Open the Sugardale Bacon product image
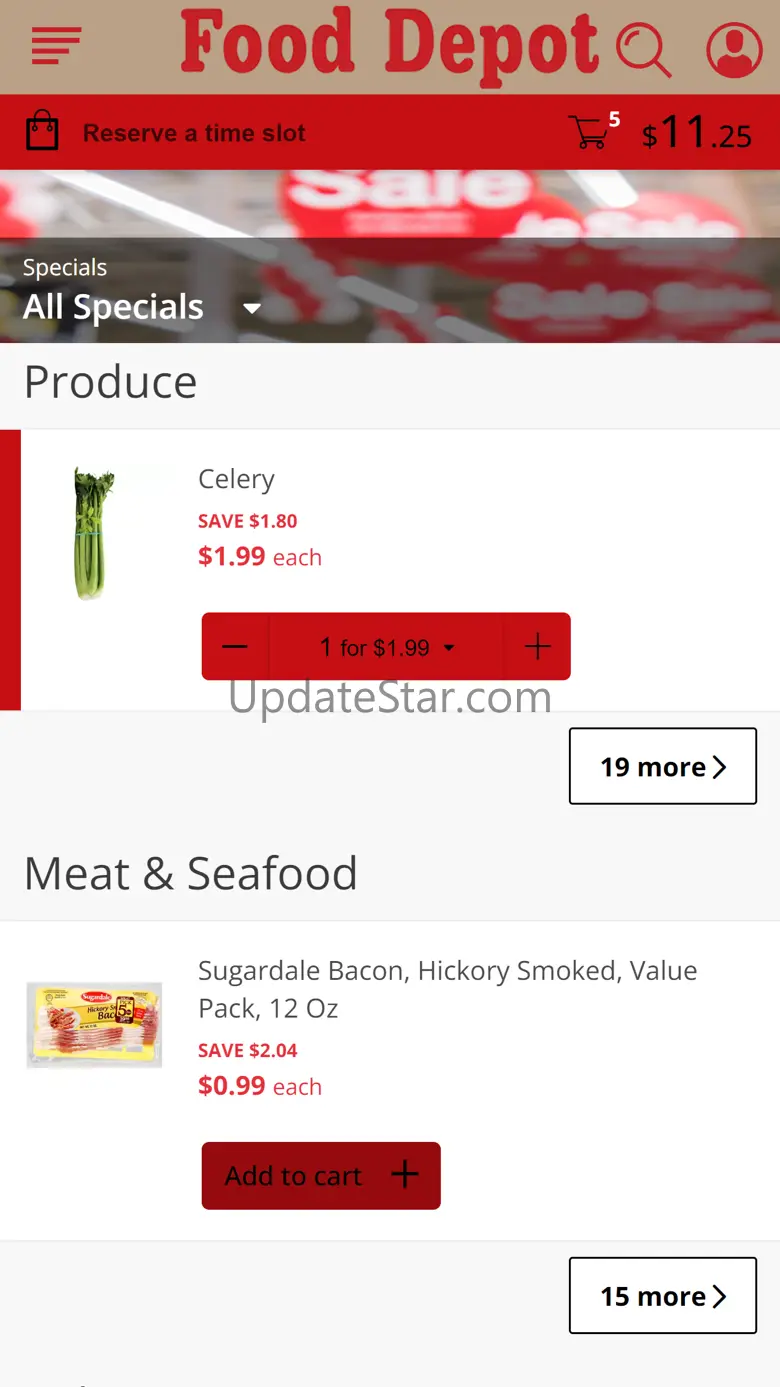The image size is (780, 1387). tap(94, 1024)
